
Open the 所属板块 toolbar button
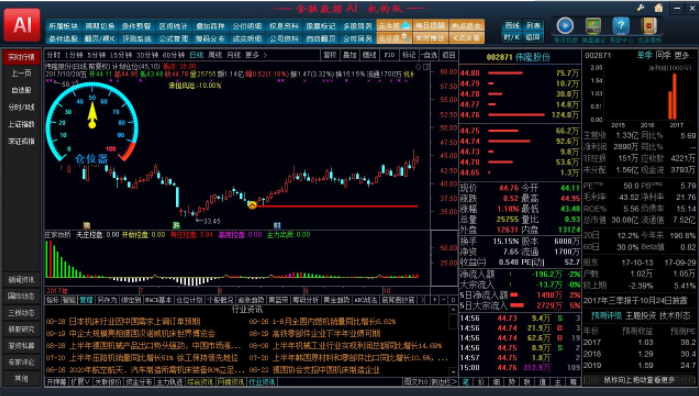click(63, 26)
